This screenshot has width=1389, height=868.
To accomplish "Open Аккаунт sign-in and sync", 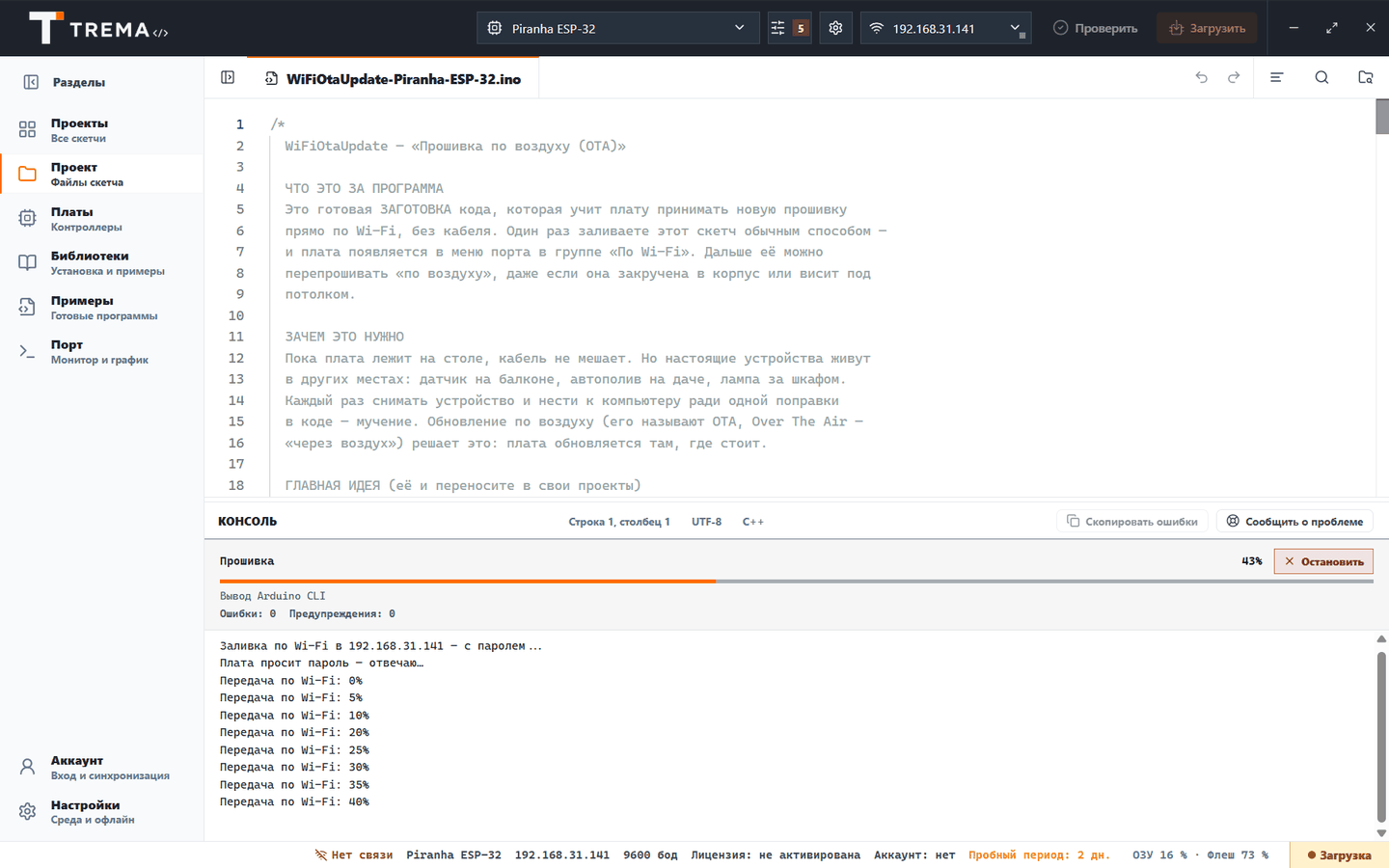I will click(101, 768).
